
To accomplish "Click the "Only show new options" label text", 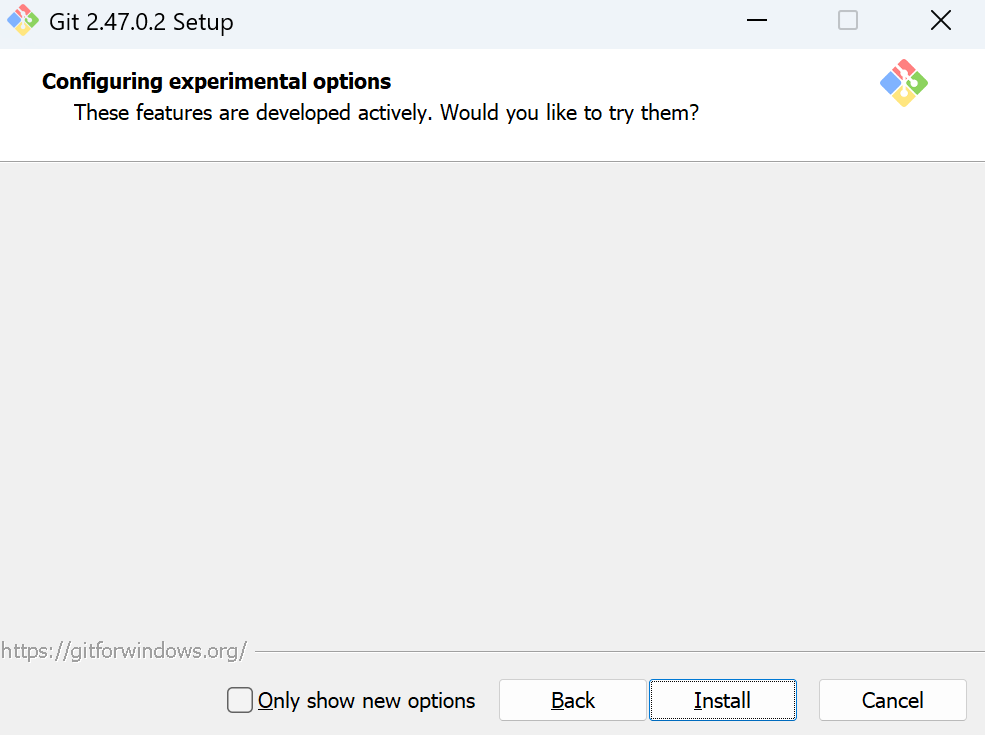I will (366, 701).
